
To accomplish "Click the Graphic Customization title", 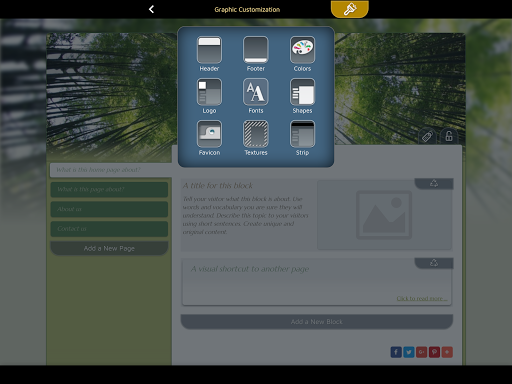I will (247, 10).
